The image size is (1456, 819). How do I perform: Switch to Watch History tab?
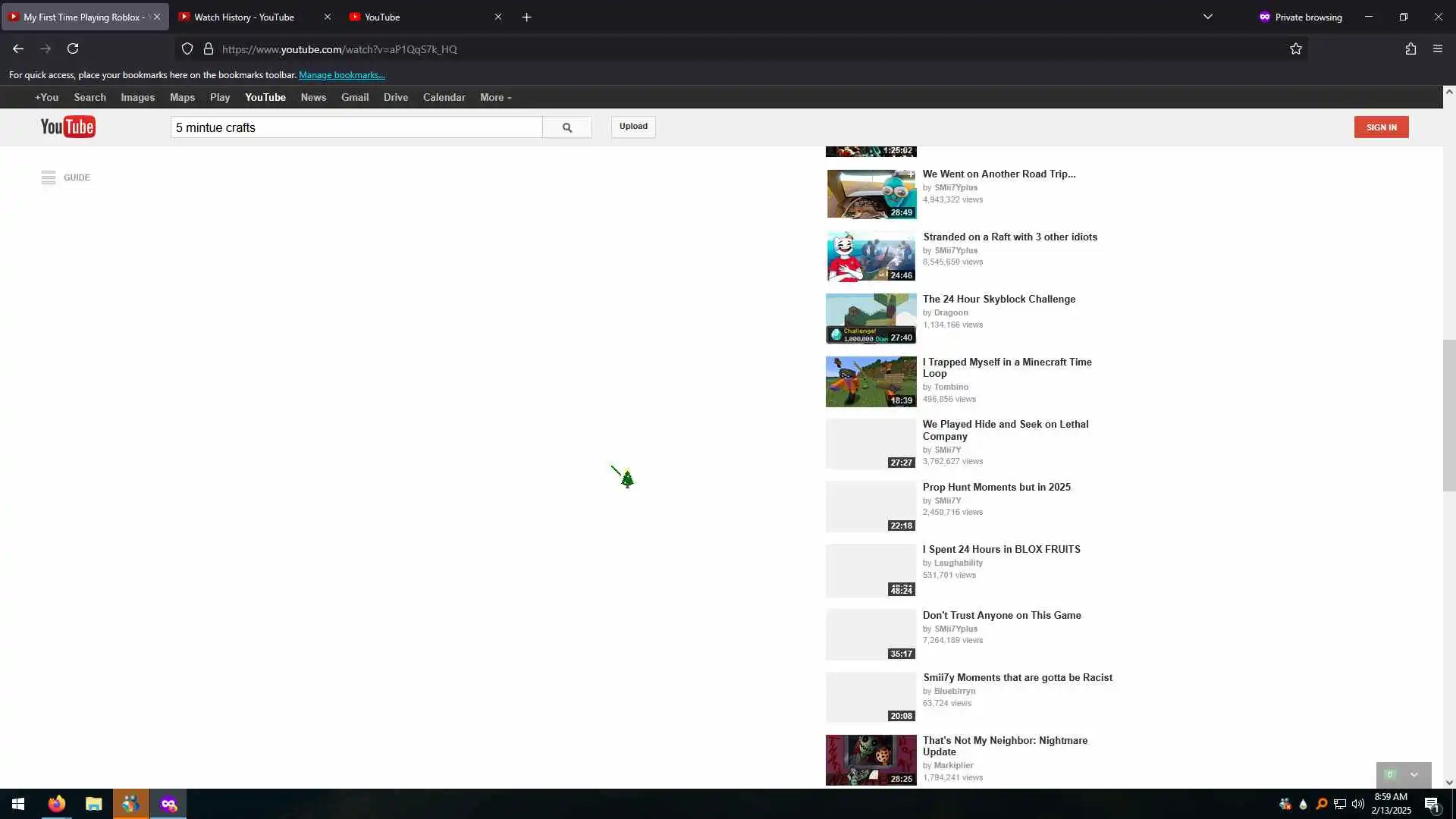(244, 17)
